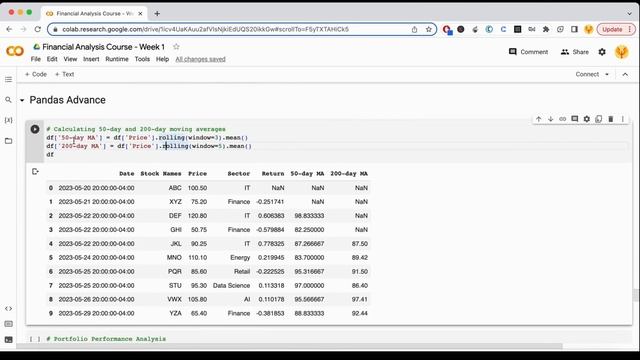The height and width of the screenshot is (360, 640).
Task: Click the Data Science sector cell
Action: click(x=231, y=285)
